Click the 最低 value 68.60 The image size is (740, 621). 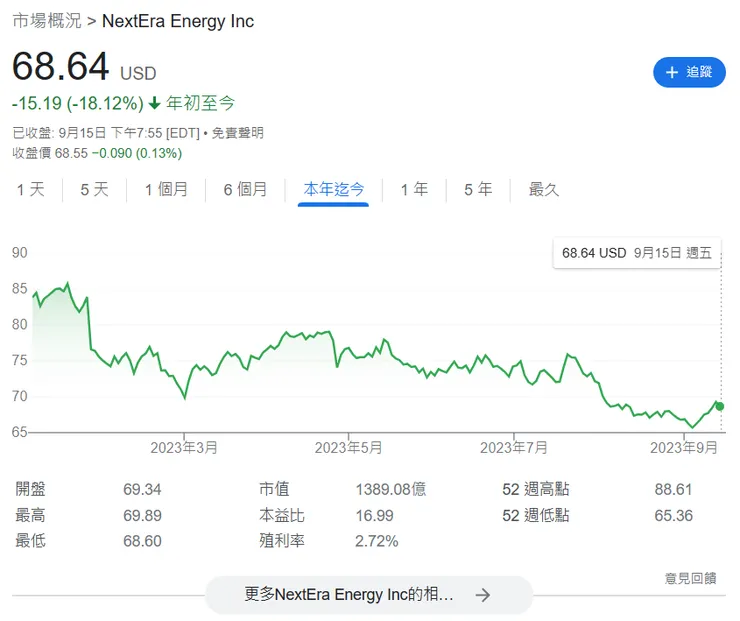(x=142, y=541)
